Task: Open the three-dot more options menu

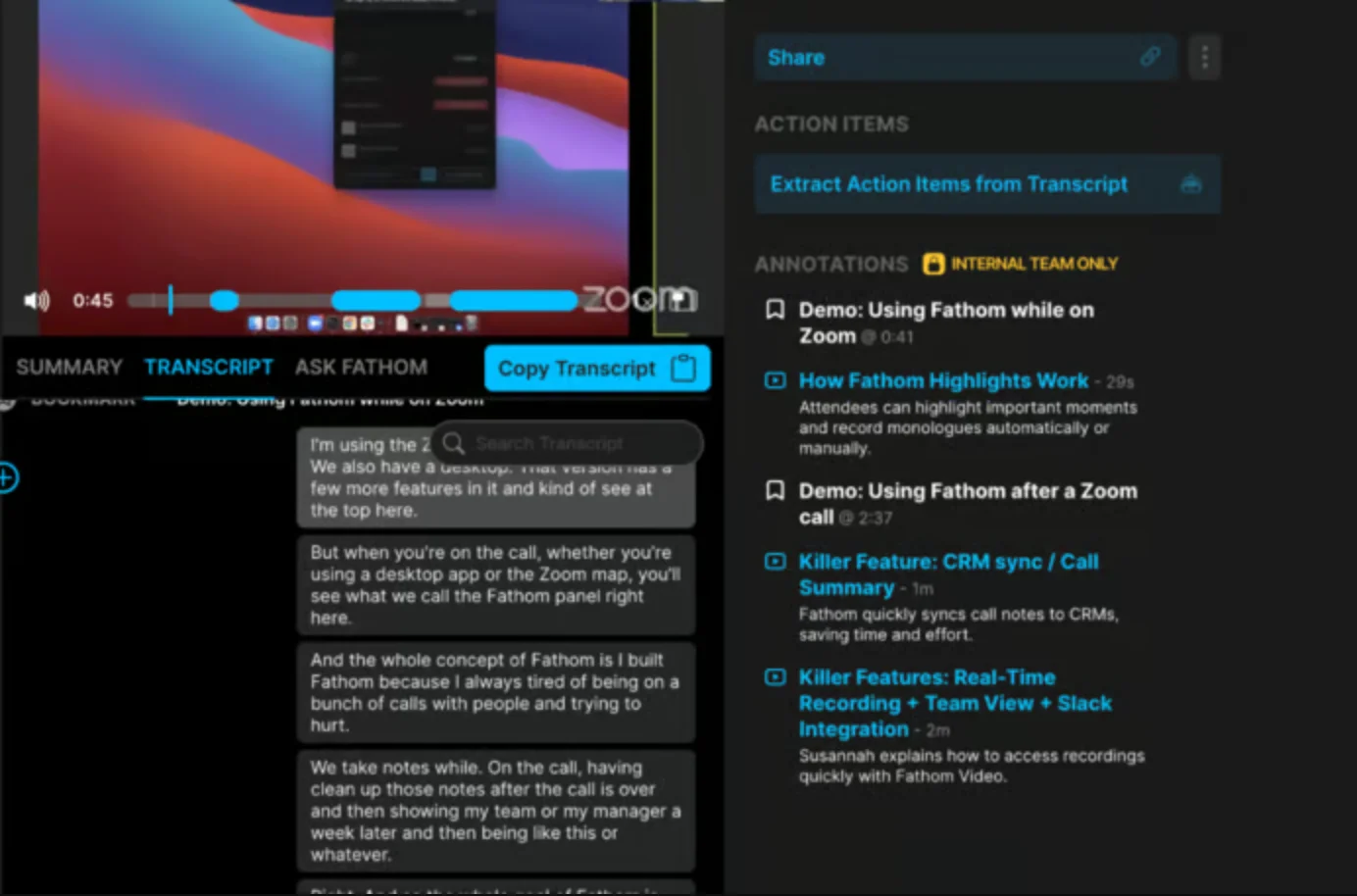Action: (x=1204, y=57)
